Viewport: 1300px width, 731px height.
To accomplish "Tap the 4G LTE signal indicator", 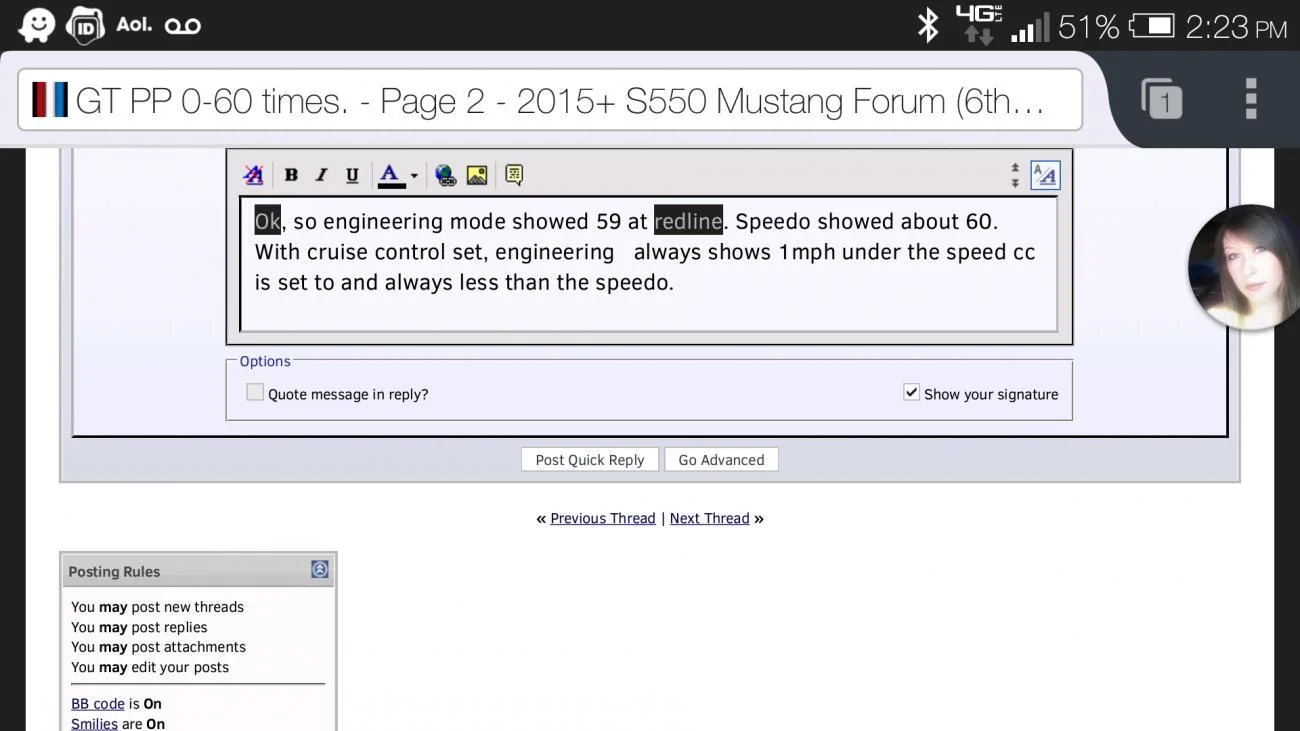I will tap(978, 25).
